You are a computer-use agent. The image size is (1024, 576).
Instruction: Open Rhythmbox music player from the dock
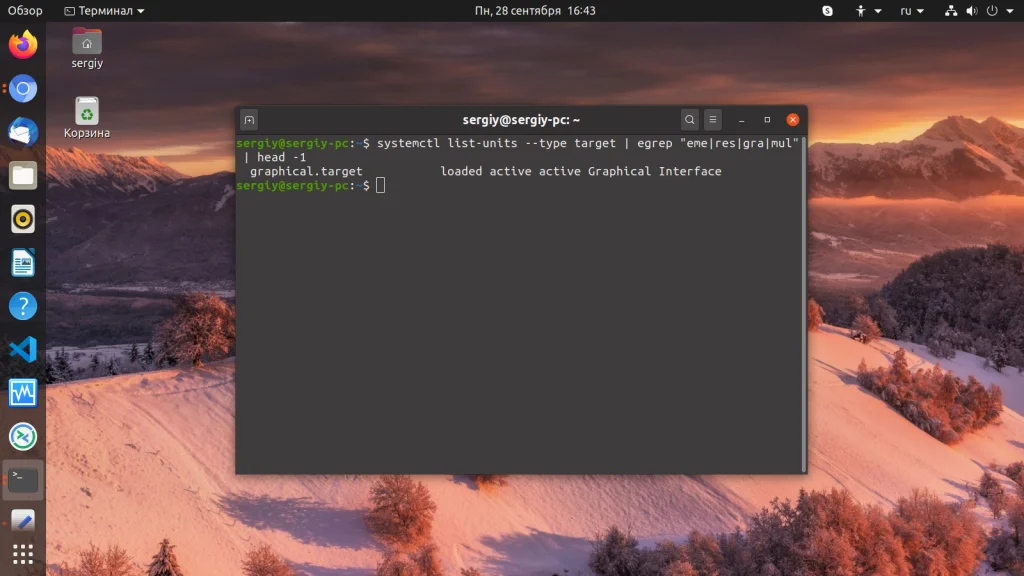point(22,219)
